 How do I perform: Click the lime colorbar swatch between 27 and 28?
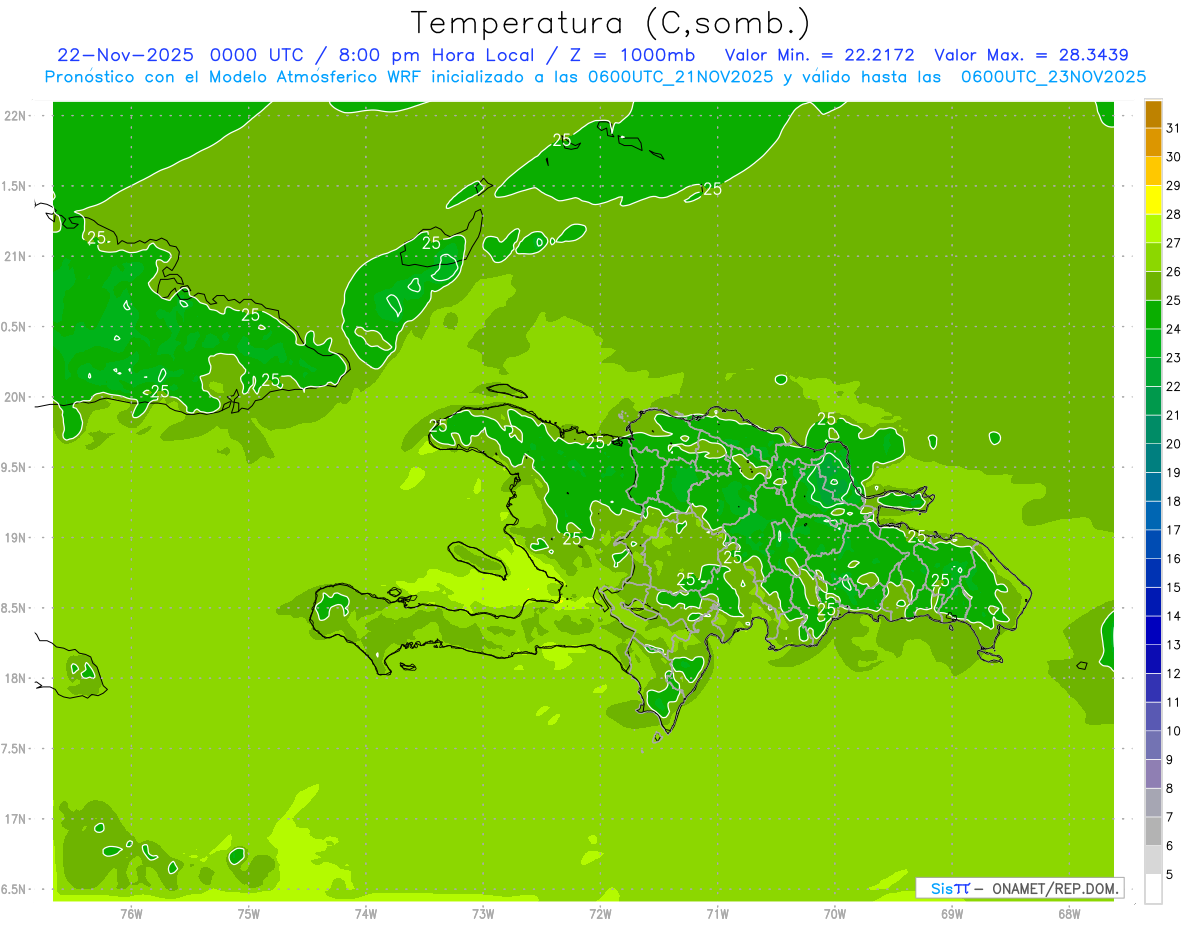click(x=1153, y=229)
